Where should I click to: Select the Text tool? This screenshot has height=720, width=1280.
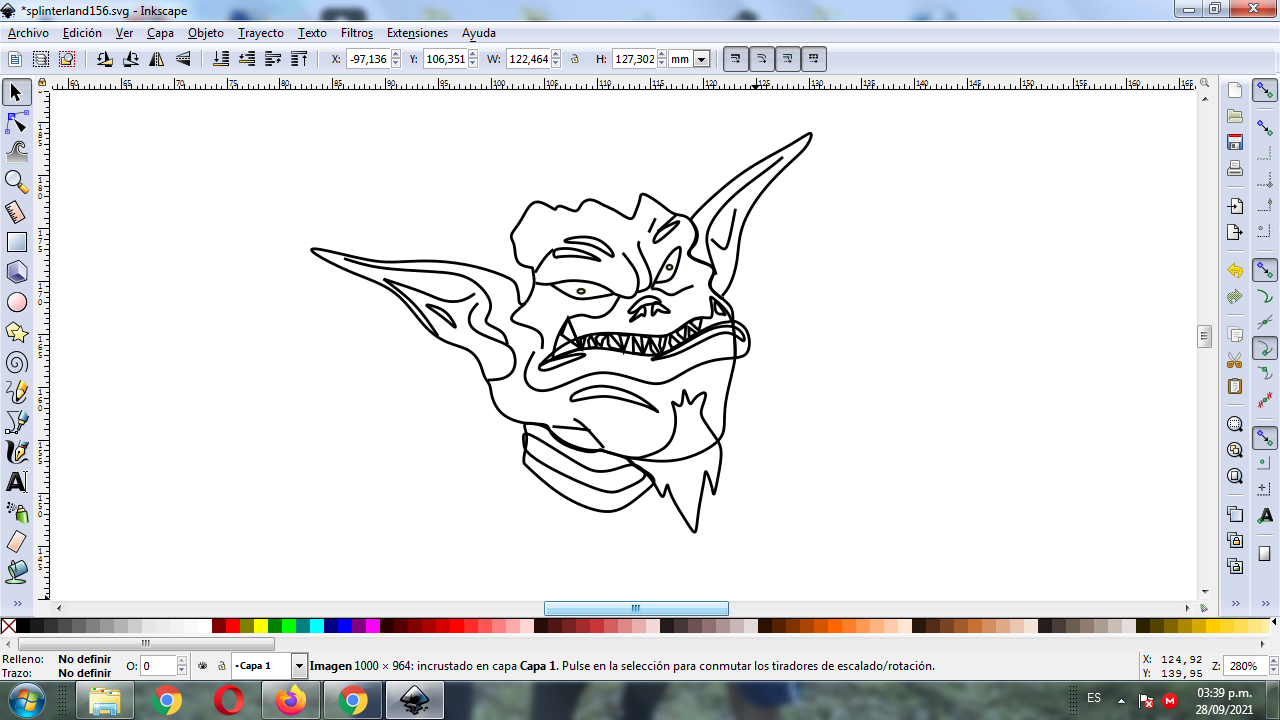(x=16, y=482)
